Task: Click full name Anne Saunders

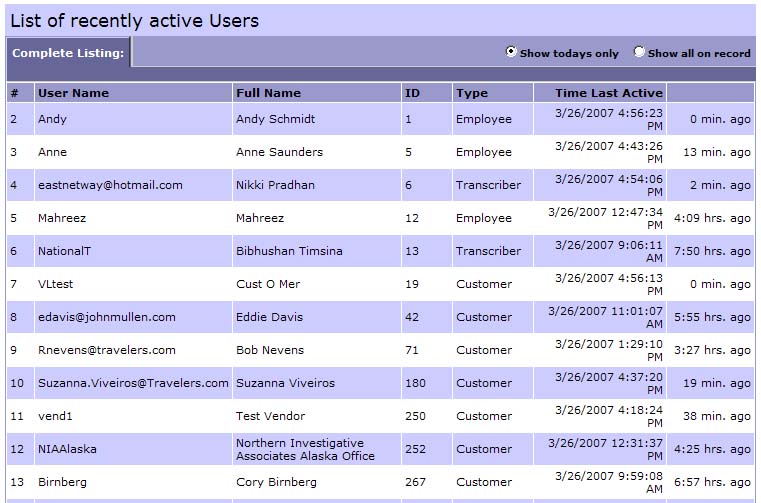Action: tap(280, 152)
